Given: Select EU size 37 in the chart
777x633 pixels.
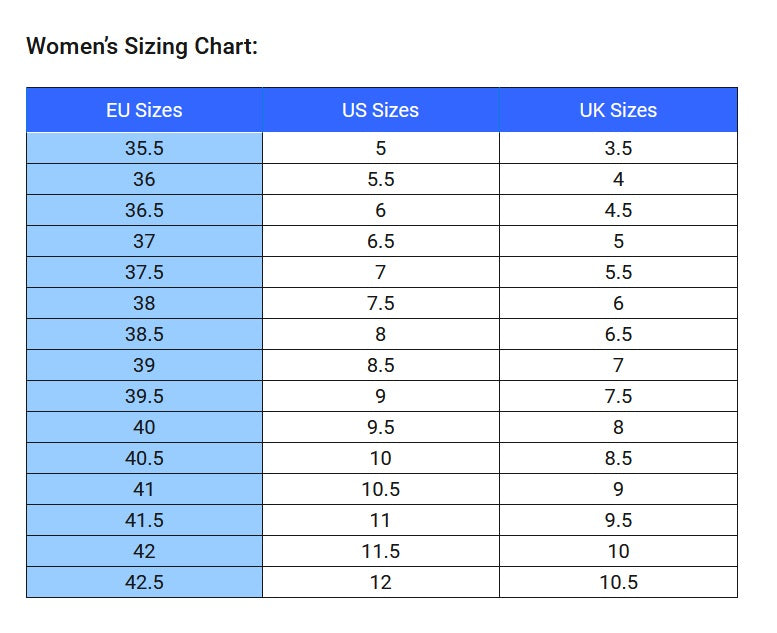Looking at the screenshot, I should (144, 241).
